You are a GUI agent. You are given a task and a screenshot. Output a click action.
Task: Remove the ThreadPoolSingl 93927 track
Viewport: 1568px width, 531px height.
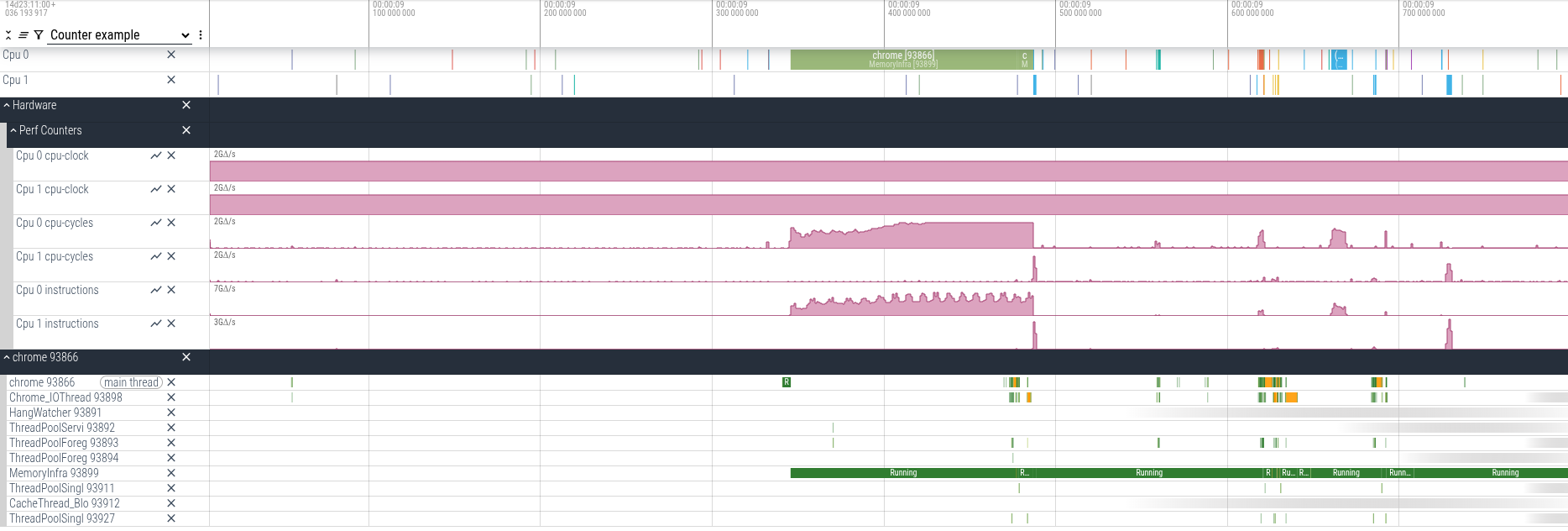coord(171,518)
